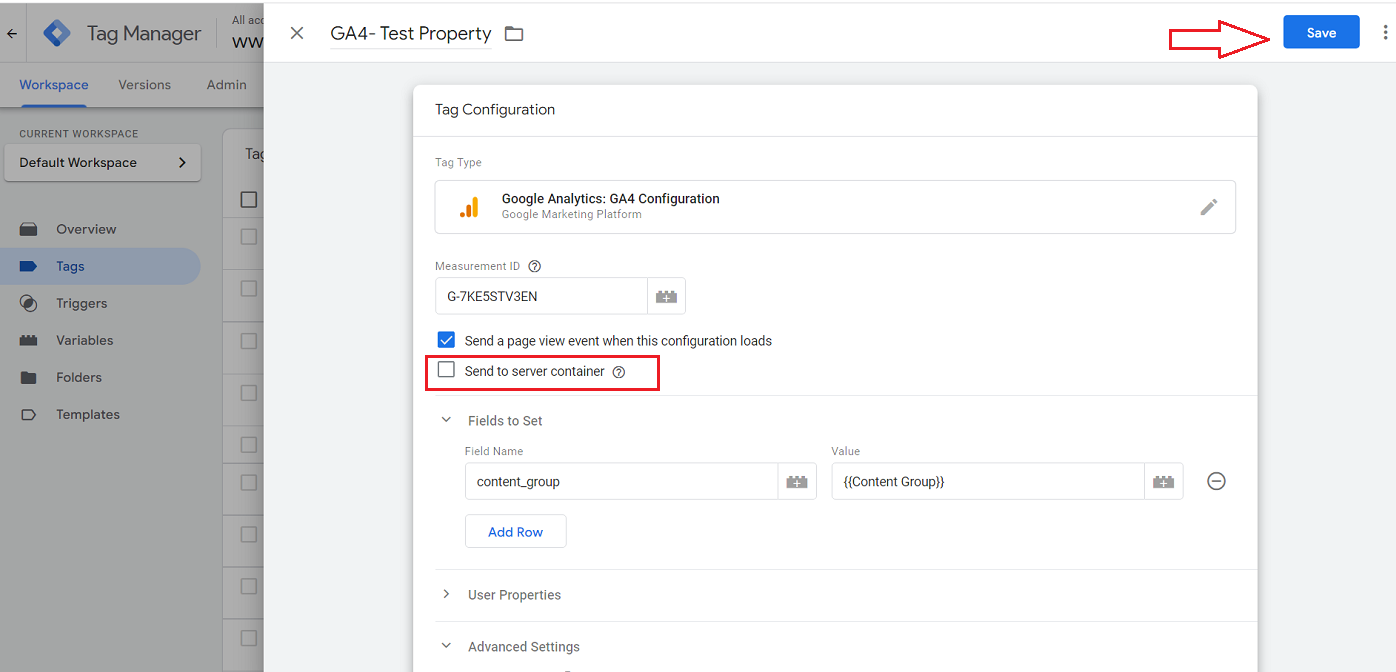Viewport: 1396px width, 672px height.
Task: Close the tag editor with the X icon
Action: [297, 33]
